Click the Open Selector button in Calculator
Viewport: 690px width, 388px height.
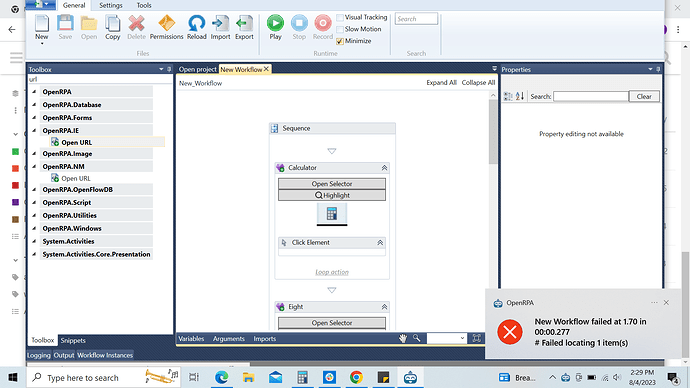(x=332, y=184)
